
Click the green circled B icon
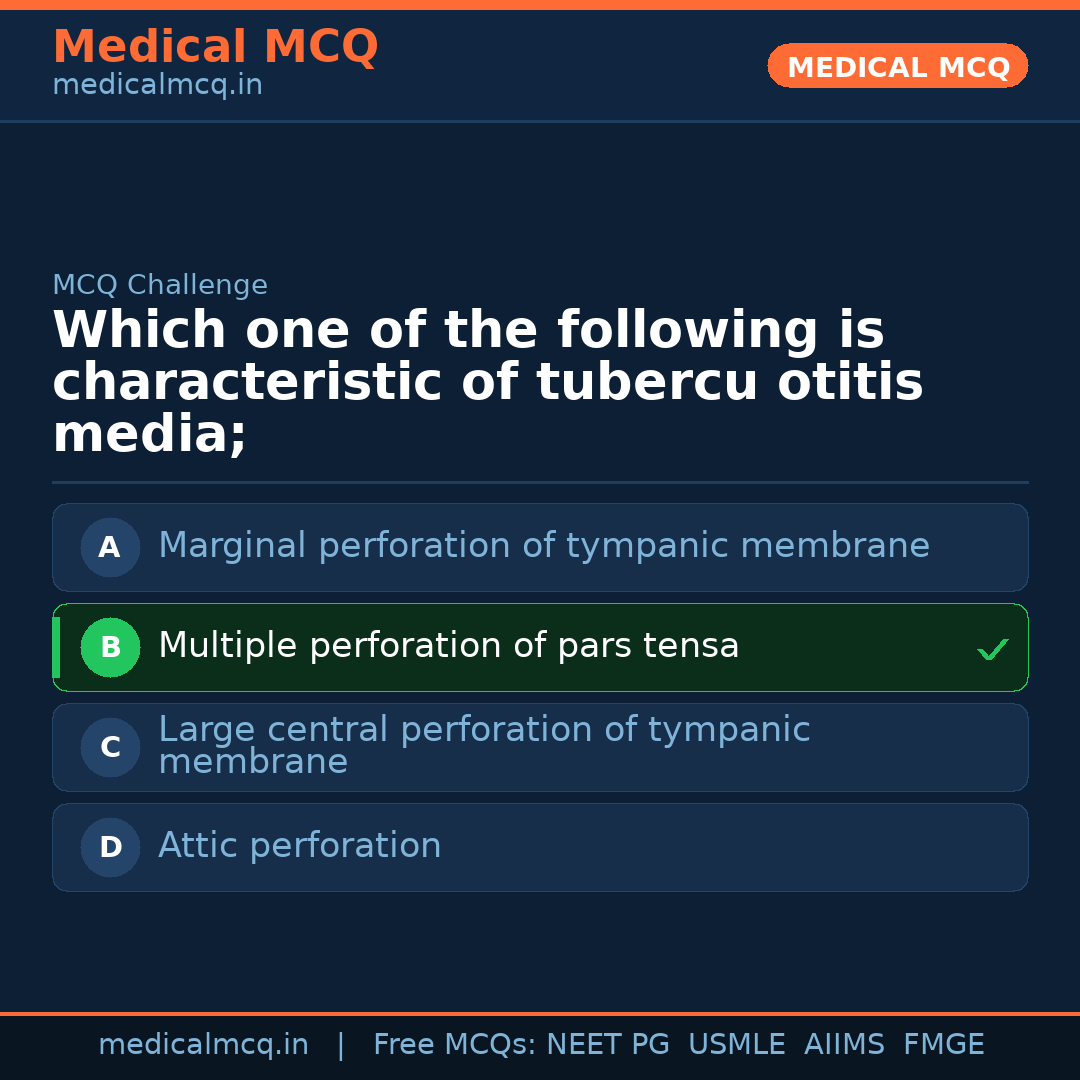110,647
